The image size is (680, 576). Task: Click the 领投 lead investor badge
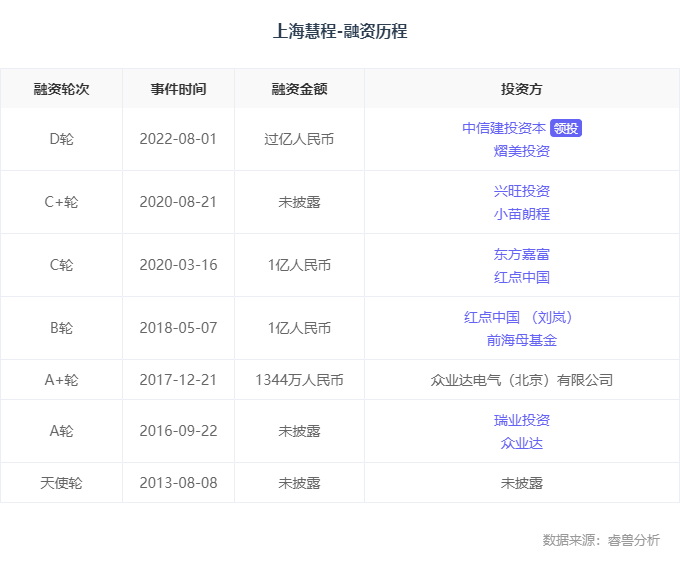pyautogui.click(x=566, y=128)
